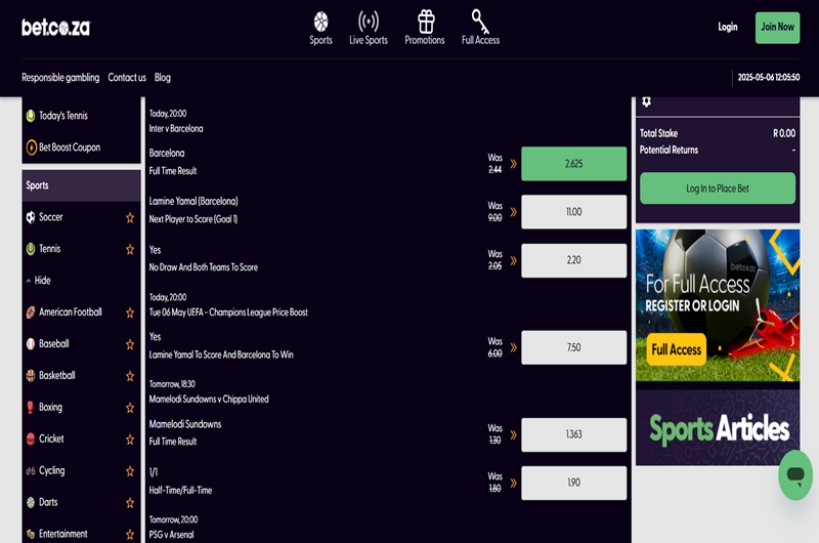Click boost arrows beside 7.50 odds

(x=513, y=347)
